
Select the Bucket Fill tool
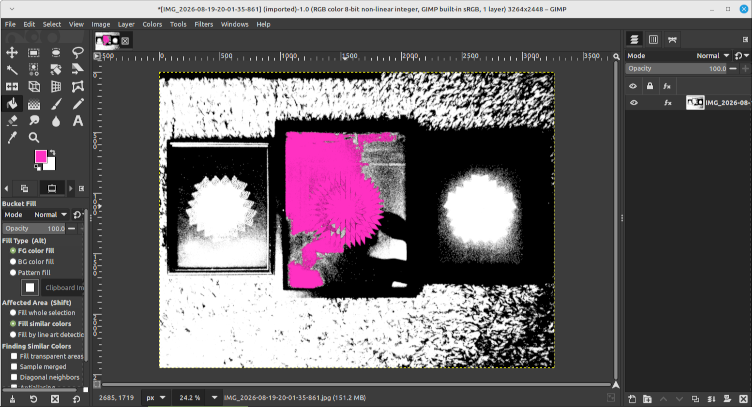pos(12,104)
